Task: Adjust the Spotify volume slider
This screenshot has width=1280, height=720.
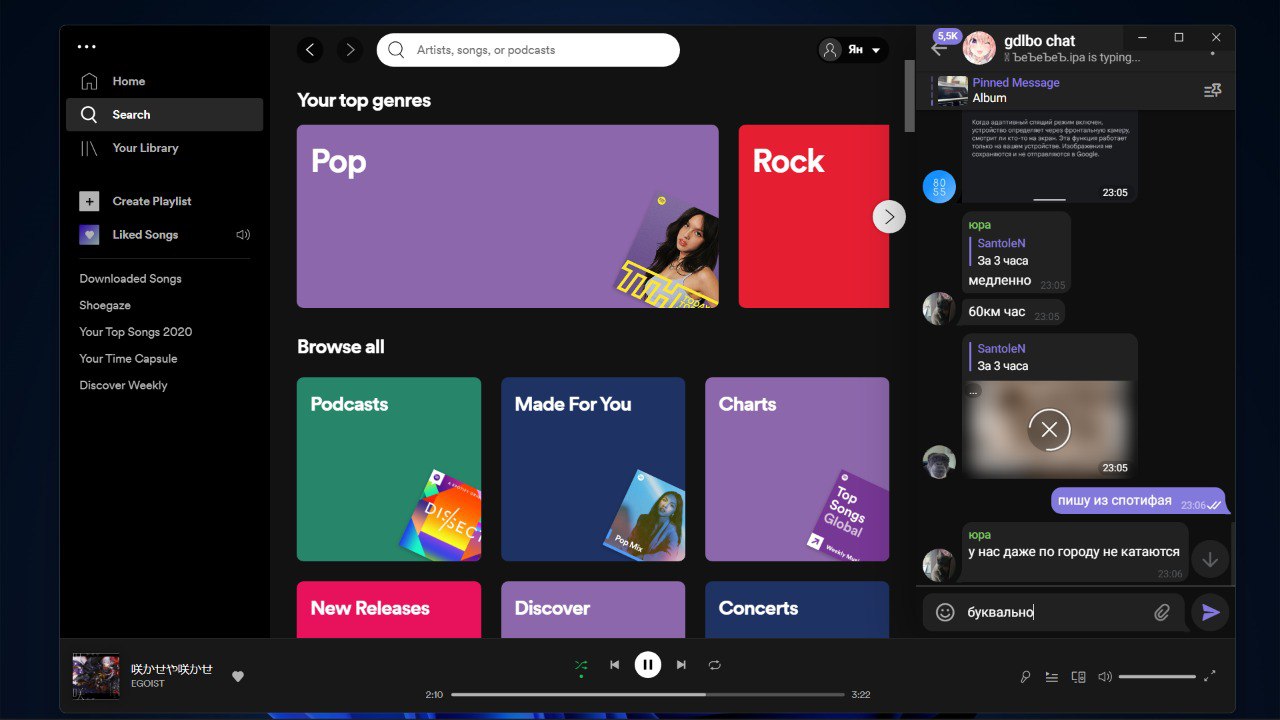Action: [x=1157, y=677]
